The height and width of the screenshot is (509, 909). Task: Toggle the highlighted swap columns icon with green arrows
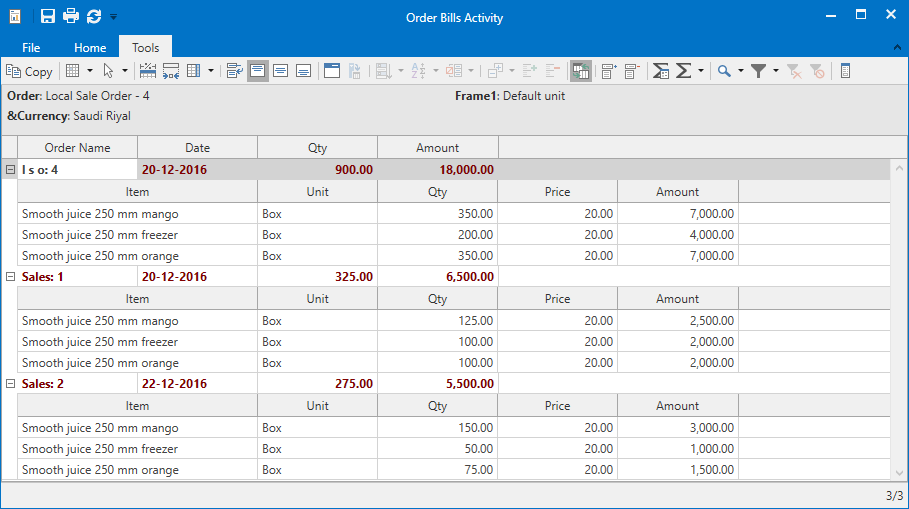[580, 71]
